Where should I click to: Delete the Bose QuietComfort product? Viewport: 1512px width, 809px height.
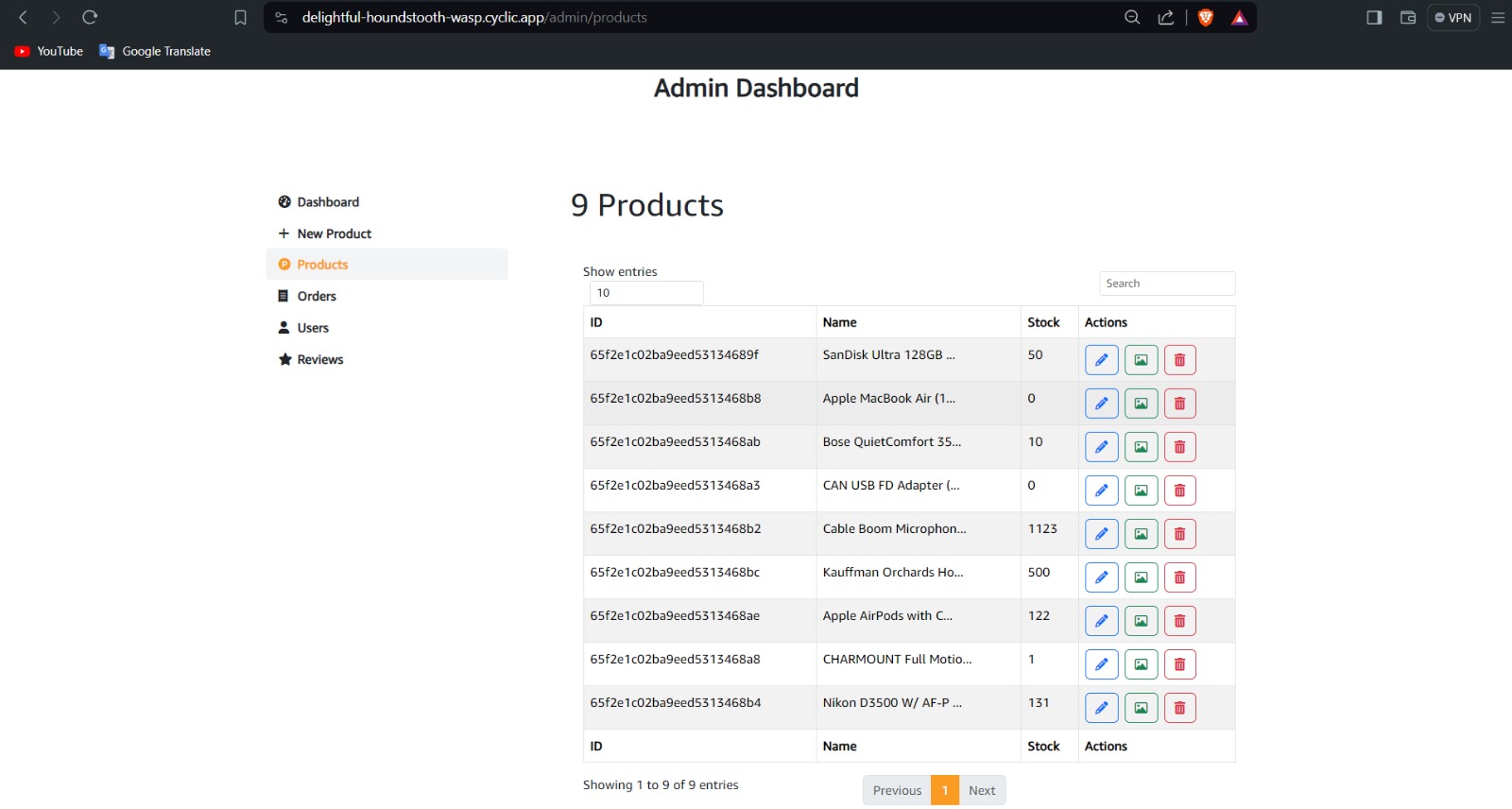(1179, 447)
